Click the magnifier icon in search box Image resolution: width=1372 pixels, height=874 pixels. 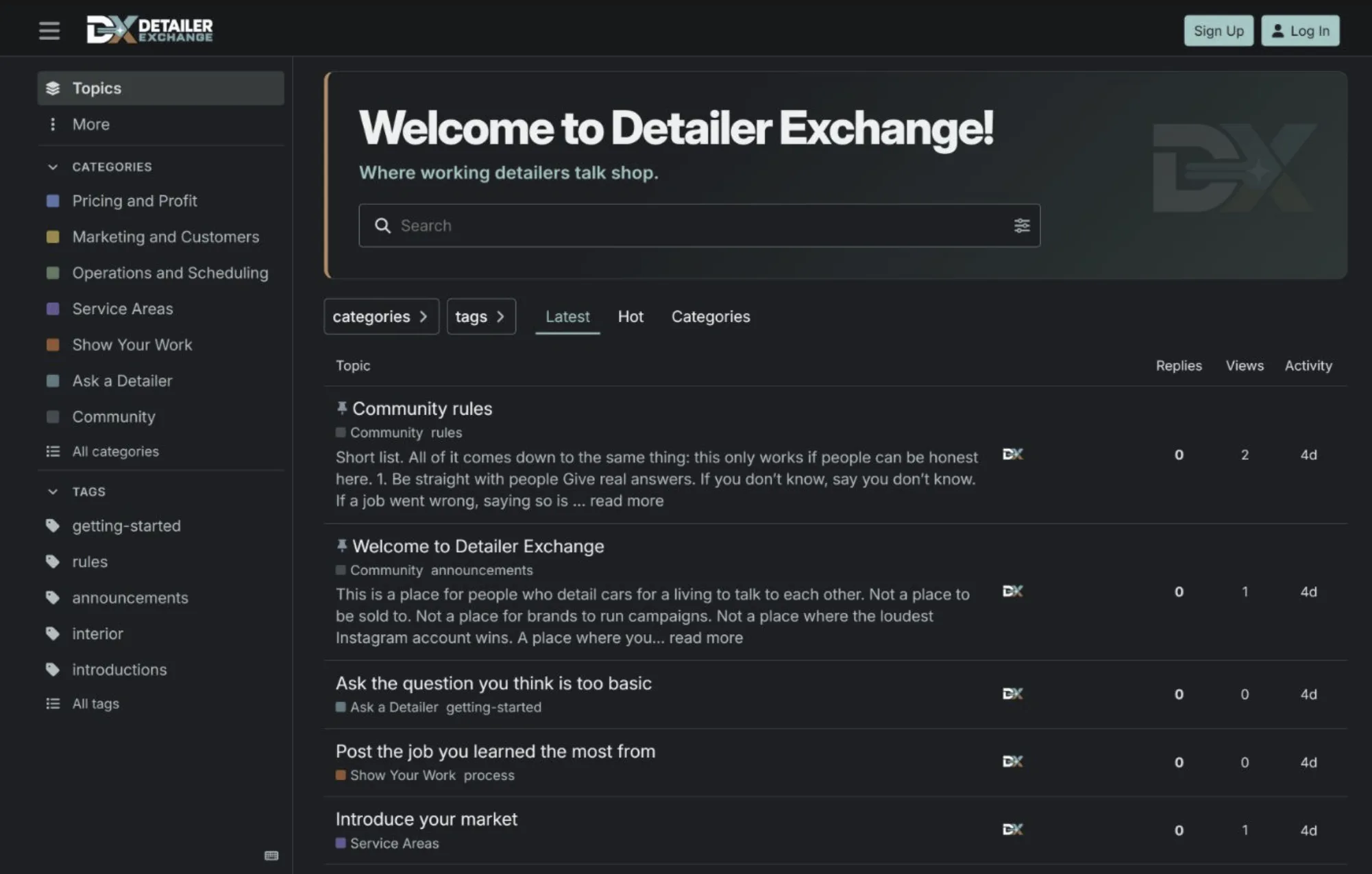(382, 226)
